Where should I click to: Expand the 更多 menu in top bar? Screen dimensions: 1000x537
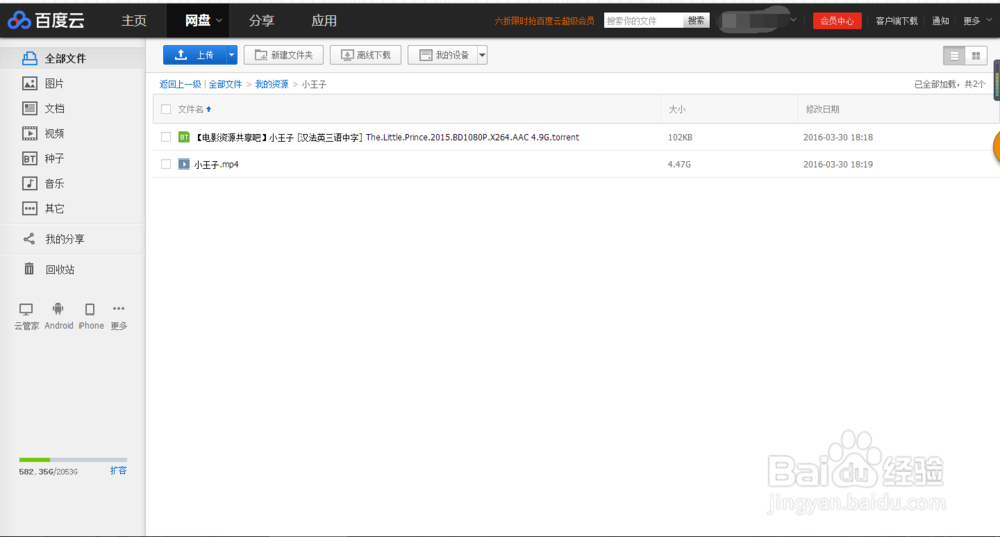(x=977, y=21)
